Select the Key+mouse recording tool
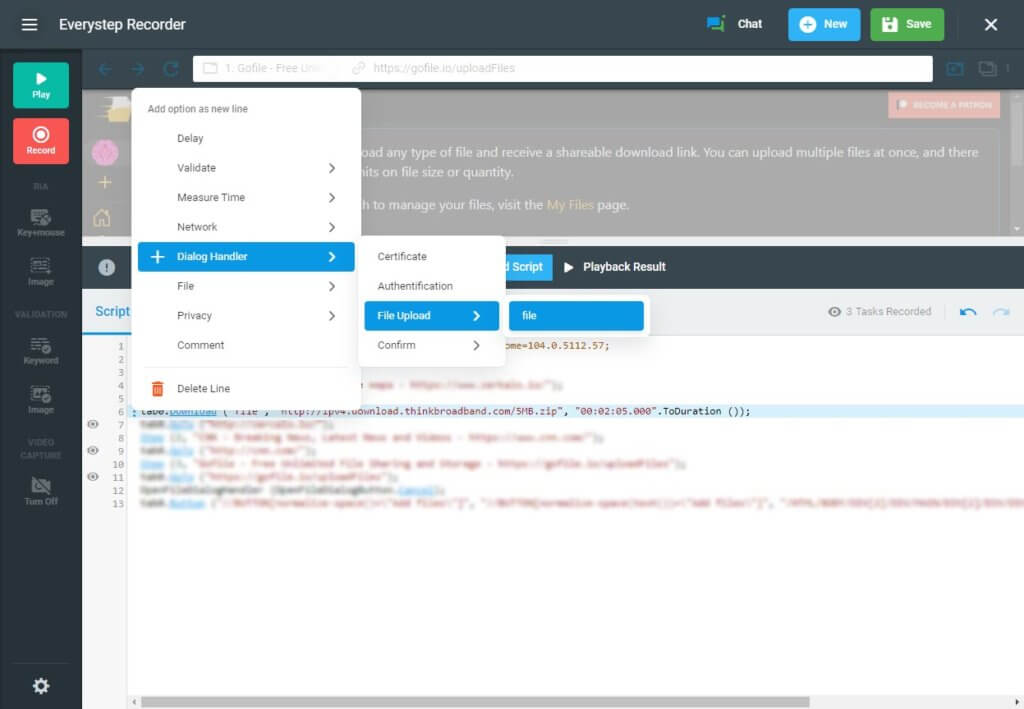Screen dimensions: 1024x709 point(40,221)
